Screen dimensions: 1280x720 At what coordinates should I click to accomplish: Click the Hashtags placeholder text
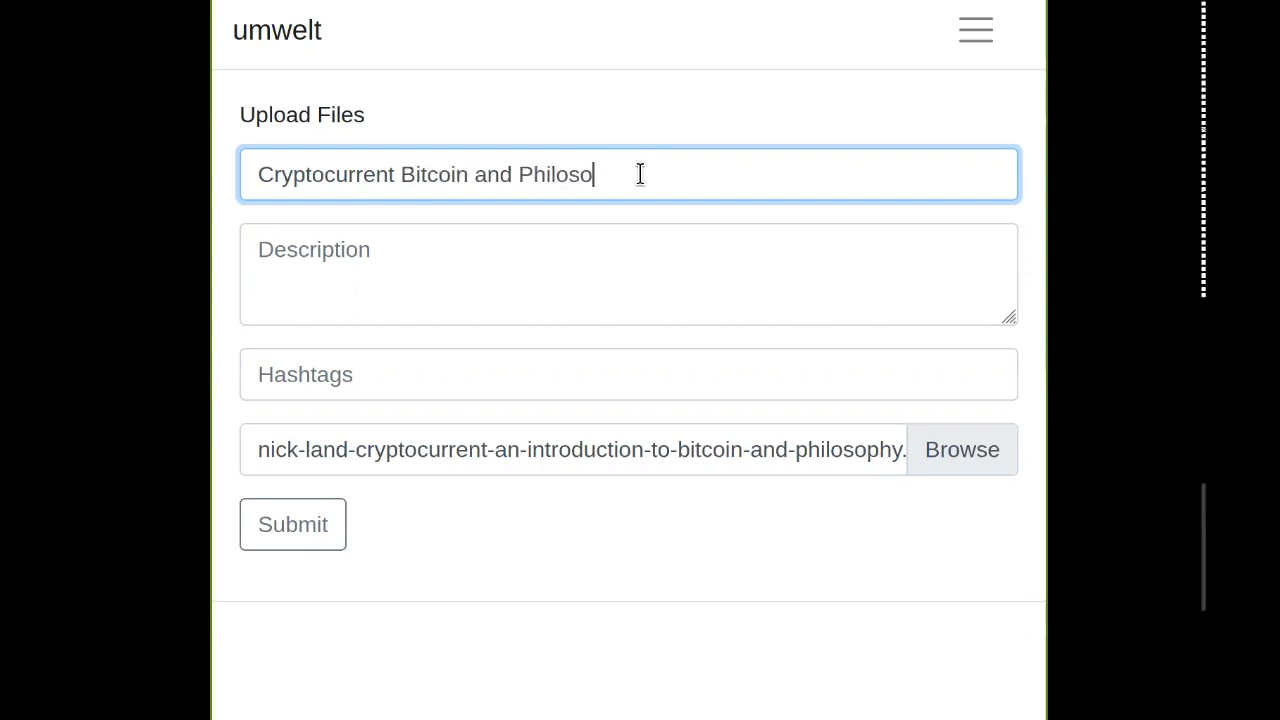pyautogui.click(x=305, y=375)
